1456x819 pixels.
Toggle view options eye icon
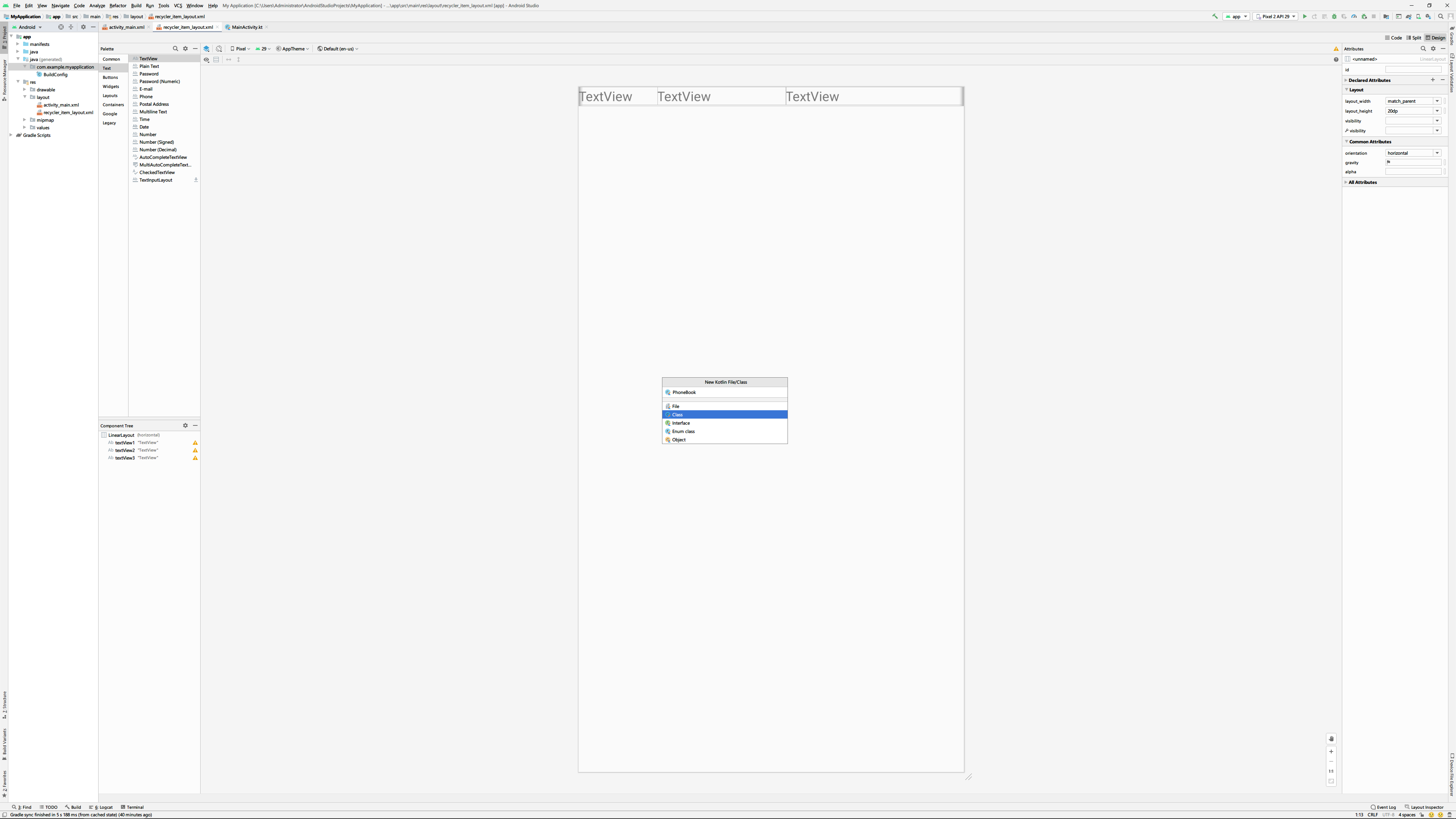pos(206,60)
